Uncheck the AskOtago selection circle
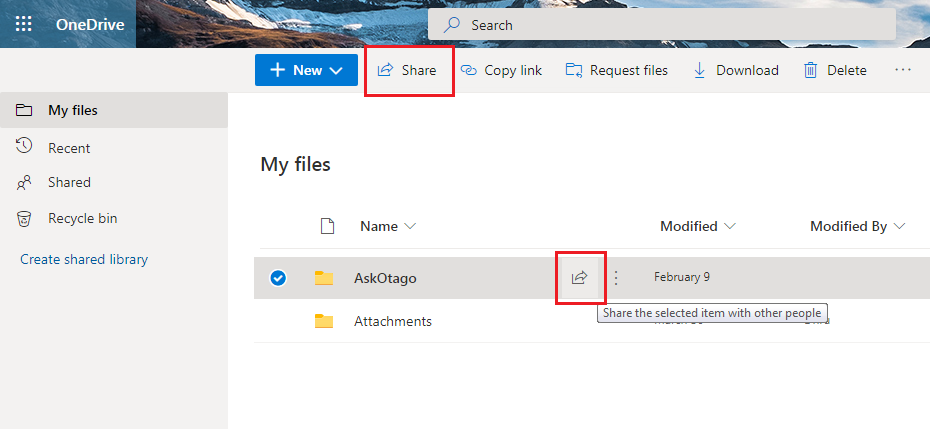 278,278
